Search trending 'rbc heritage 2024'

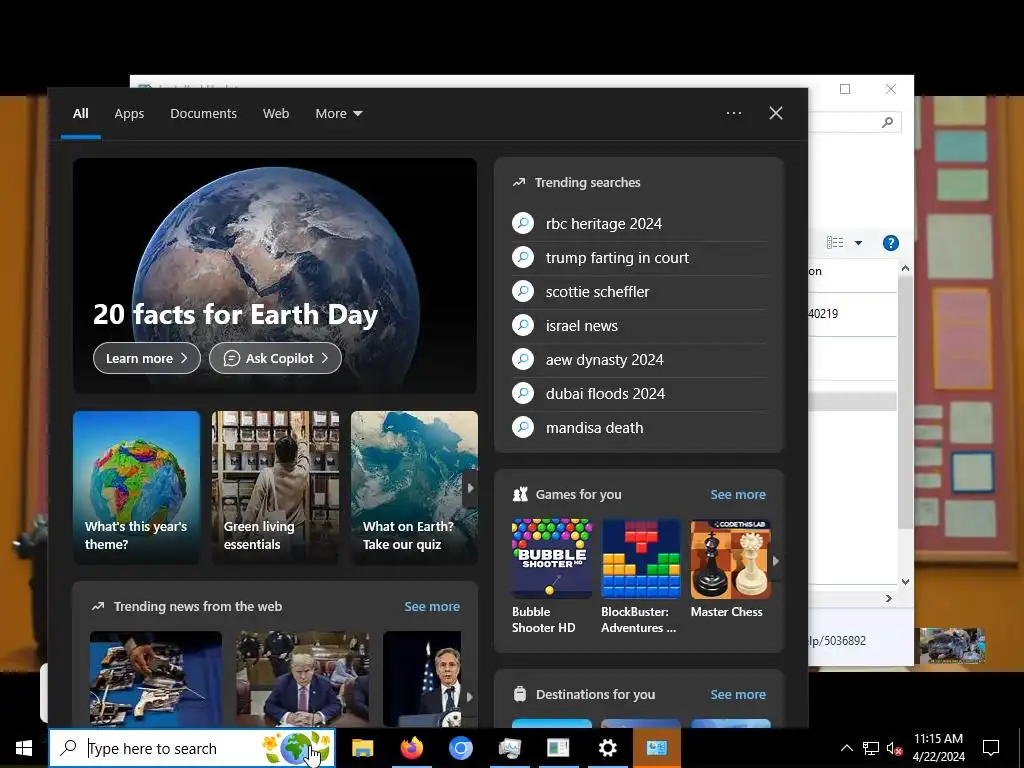tap(604, 224)
